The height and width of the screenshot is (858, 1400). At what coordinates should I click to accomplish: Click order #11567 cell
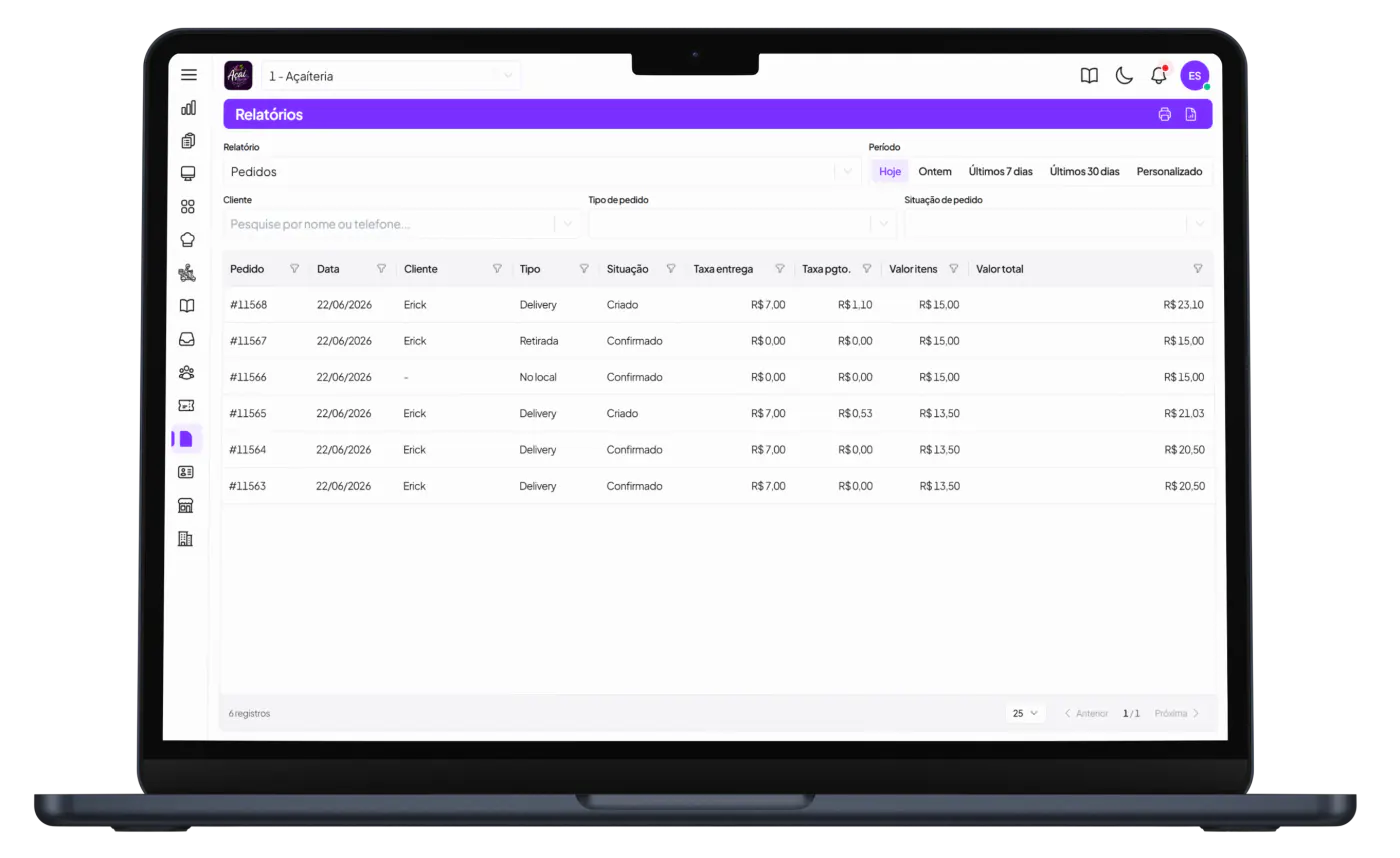click(x=249, y=341)
